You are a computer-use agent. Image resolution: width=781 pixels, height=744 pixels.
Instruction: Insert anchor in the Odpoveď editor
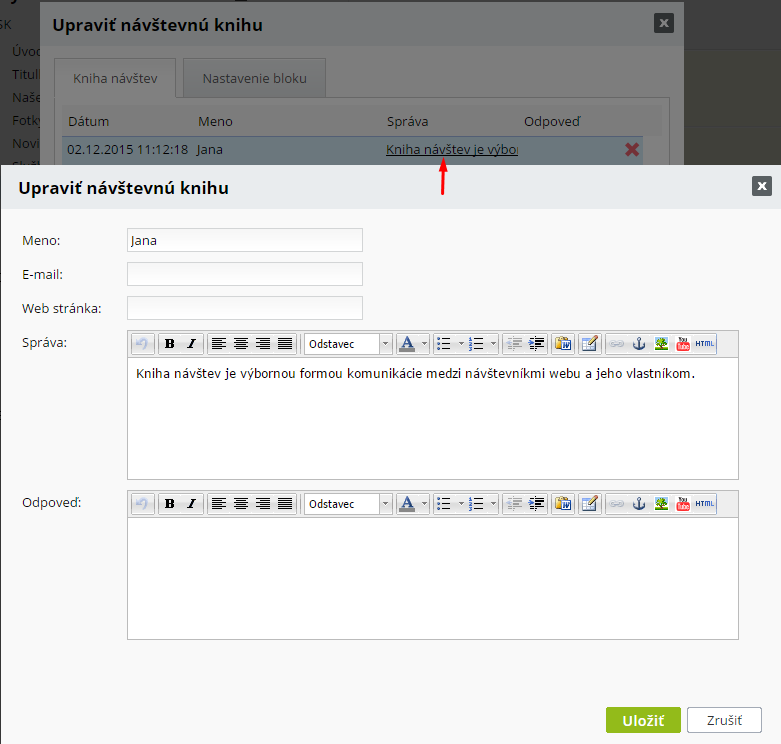pos(639,504)
